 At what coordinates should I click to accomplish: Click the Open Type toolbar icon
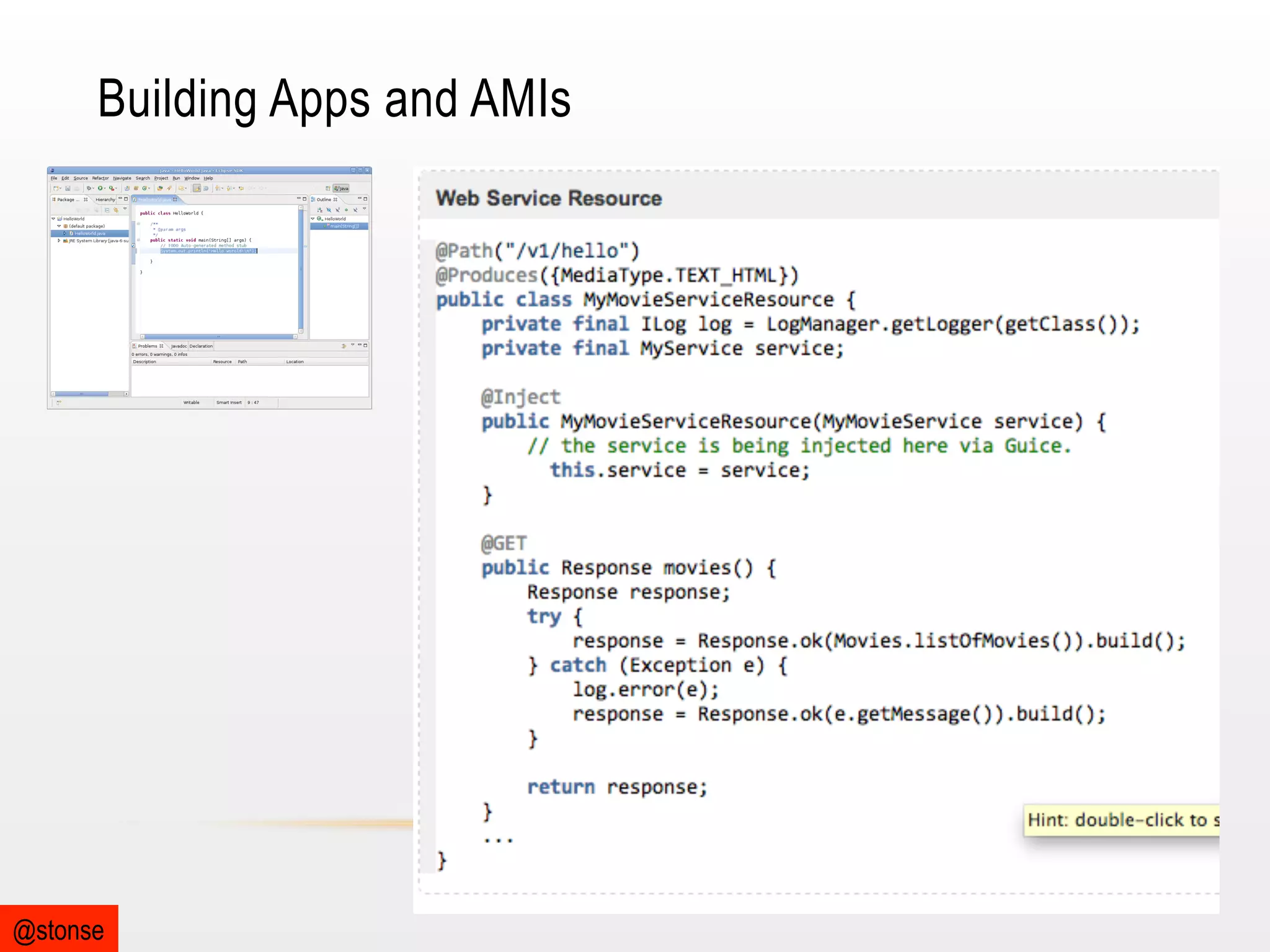159,188
